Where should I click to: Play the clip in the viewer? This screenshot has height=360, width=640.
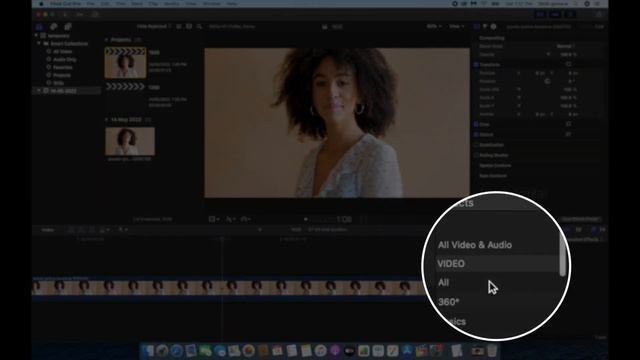tap(306, 220)
